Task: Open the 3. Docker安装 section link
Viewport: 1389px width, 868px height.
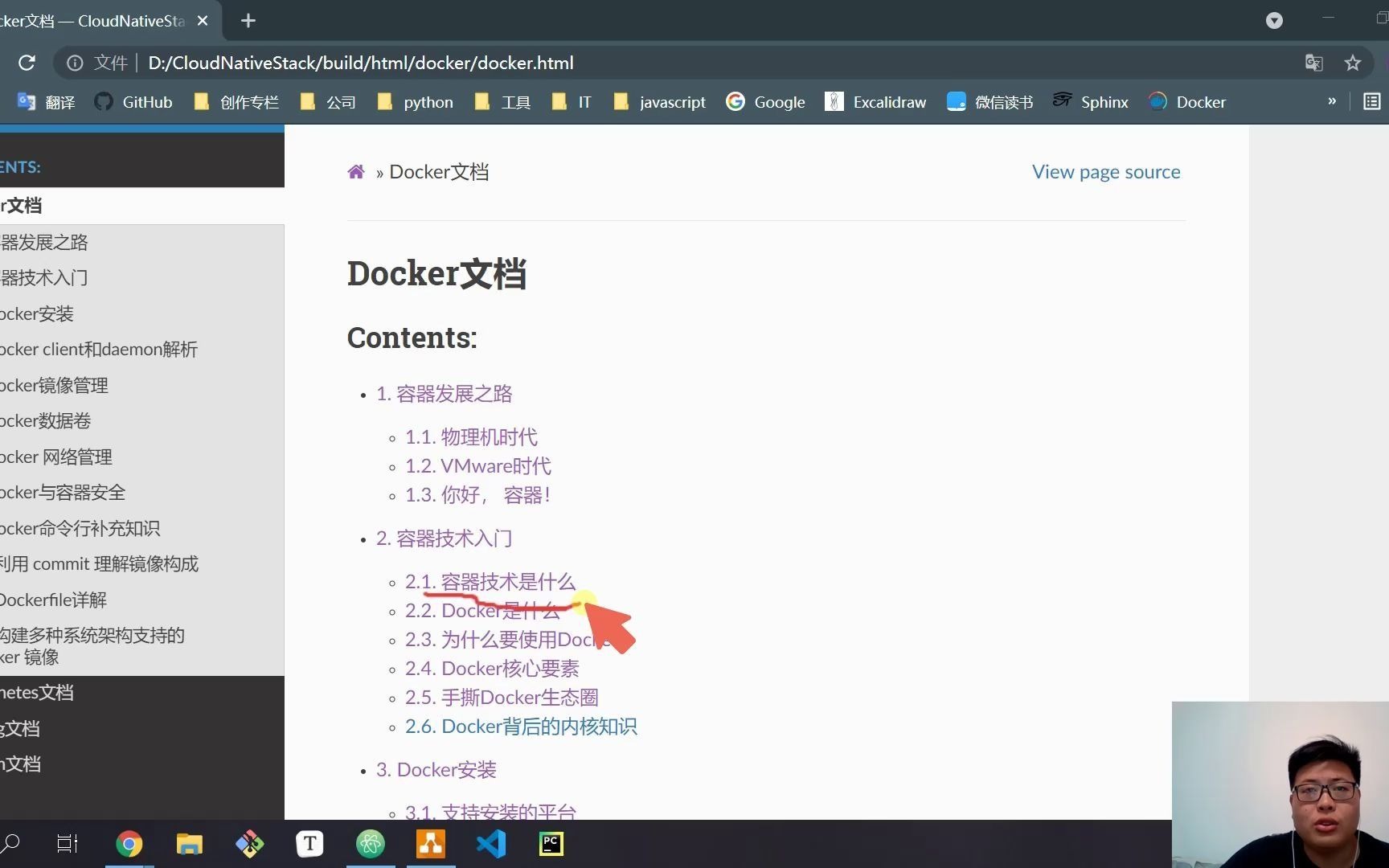Action: pyautogui.click(x=436, y=769)
